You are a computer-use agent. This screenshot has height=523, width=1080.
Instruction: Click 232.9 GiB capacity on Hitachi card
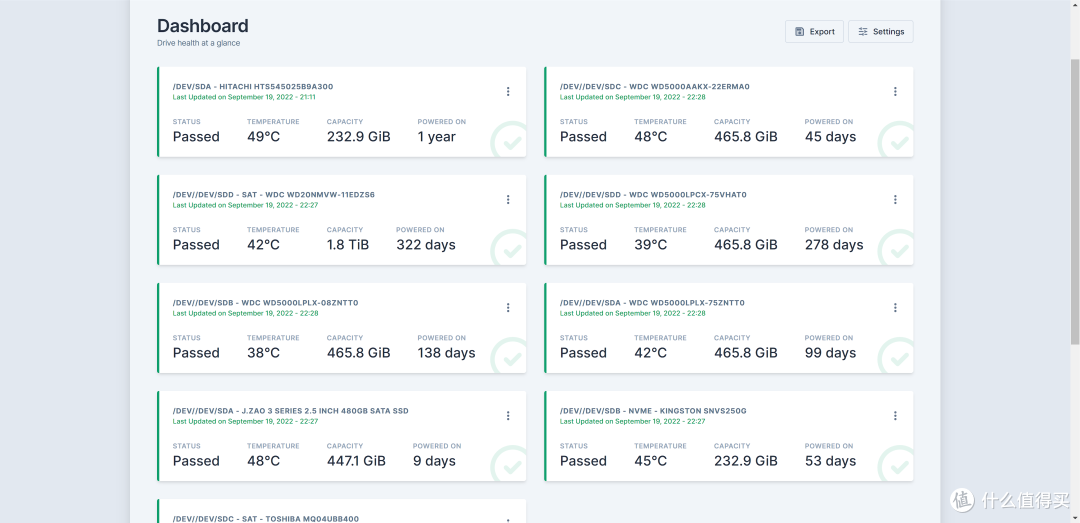[358, 136]
